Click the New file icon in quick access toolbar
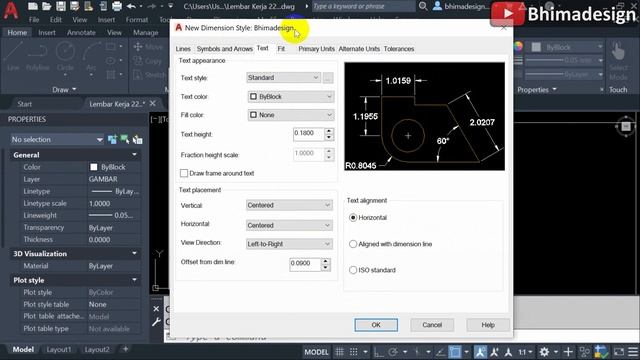The width and height of the screenshot is (640, 360). tap(33, 6)
